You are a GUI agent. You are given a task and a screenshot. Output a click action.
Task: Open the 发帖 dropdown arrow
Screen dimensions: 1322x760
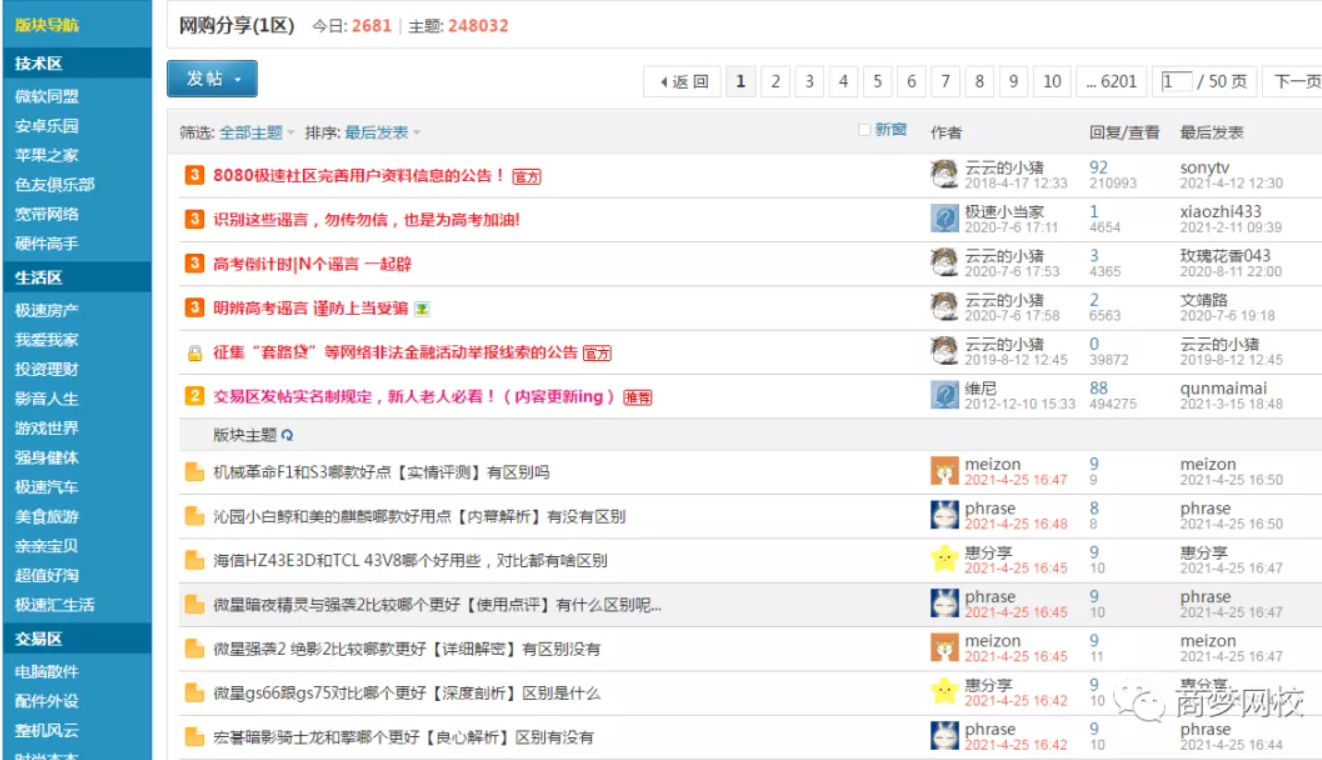point(238,80)
